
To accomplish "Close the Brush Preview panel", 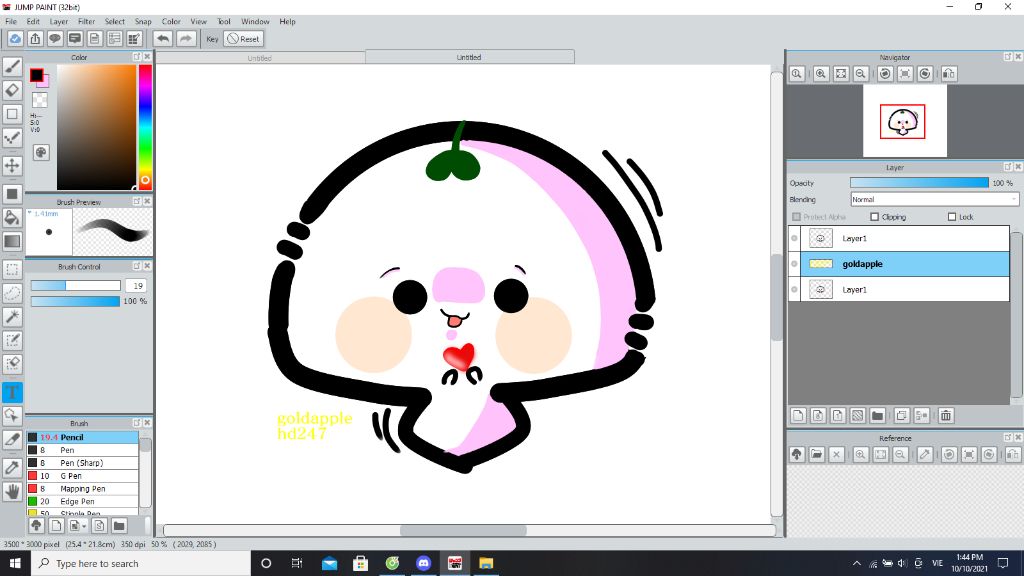I will tap(147, 201).
